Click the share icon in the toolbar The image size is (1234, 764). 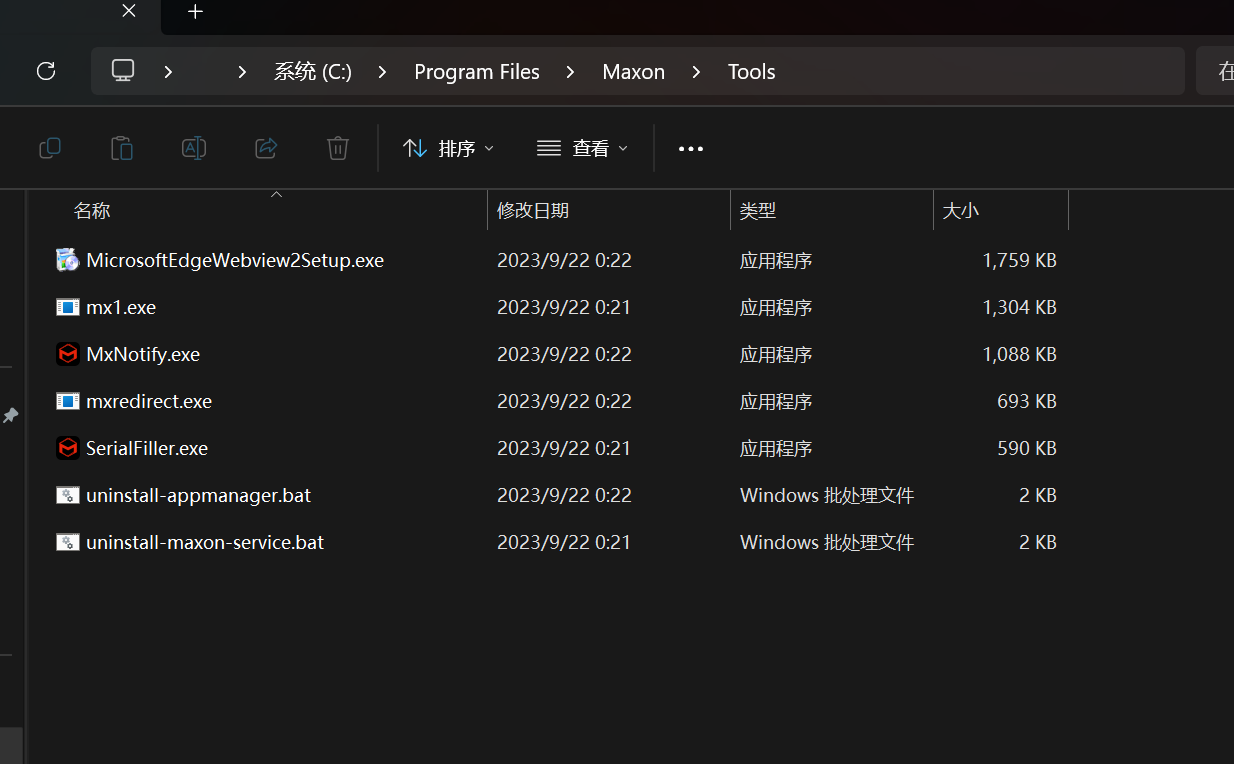pos(266,149)
